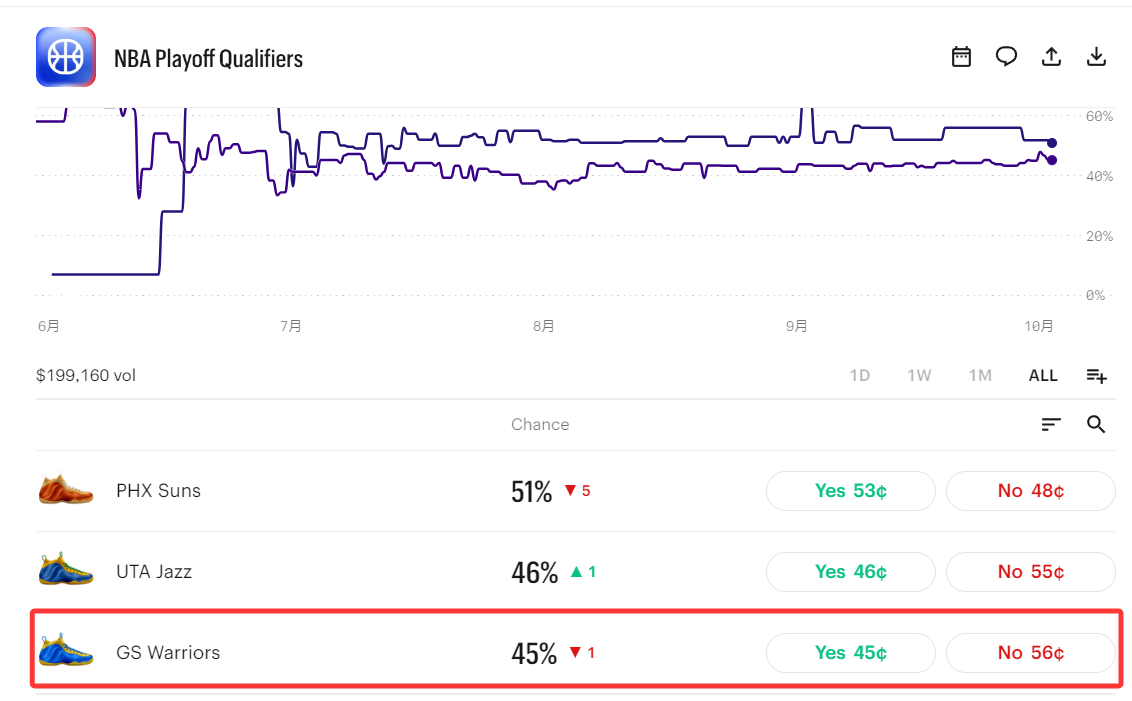Open the calendar icon in header
Image resolution: width=1132 pixels, height=701 pixels.
tap(961, 56)
